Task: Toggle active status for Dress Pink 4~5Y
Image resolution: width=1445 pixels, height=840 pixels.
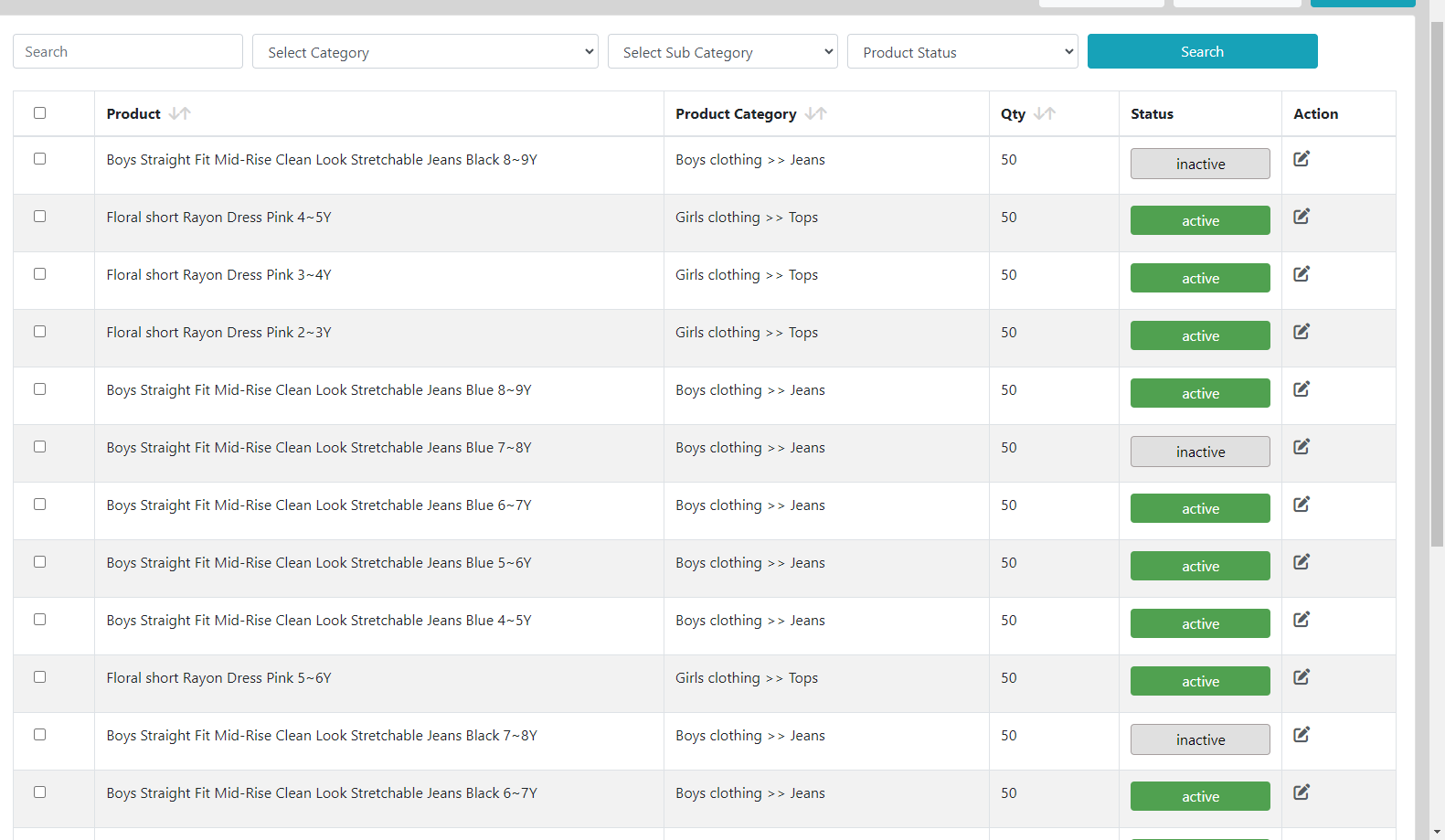Action: pos(1200,220)
